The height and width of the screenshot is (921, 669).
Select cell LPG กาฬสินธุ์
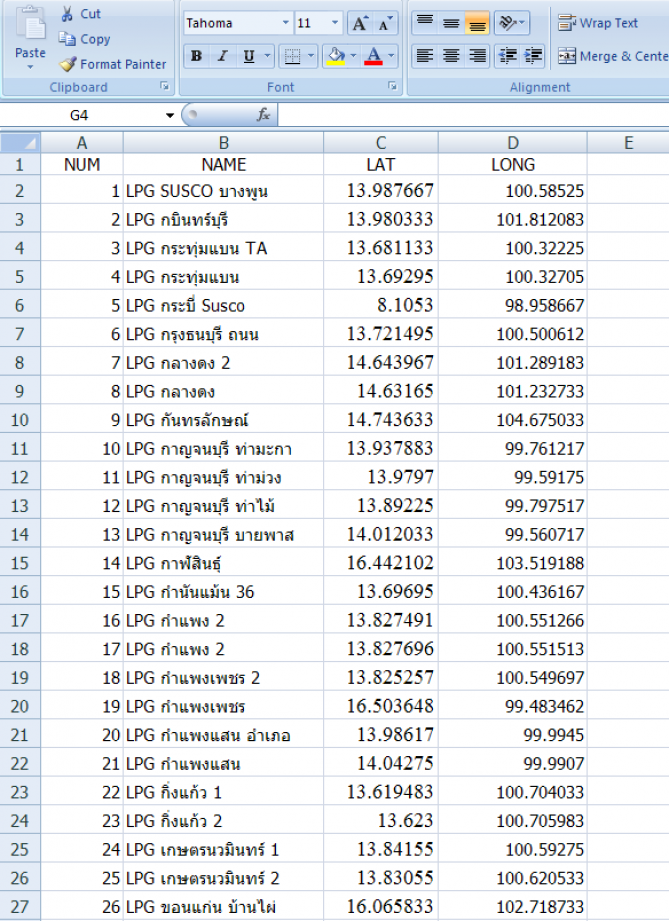pyautogui.click(x=223, y=563)
